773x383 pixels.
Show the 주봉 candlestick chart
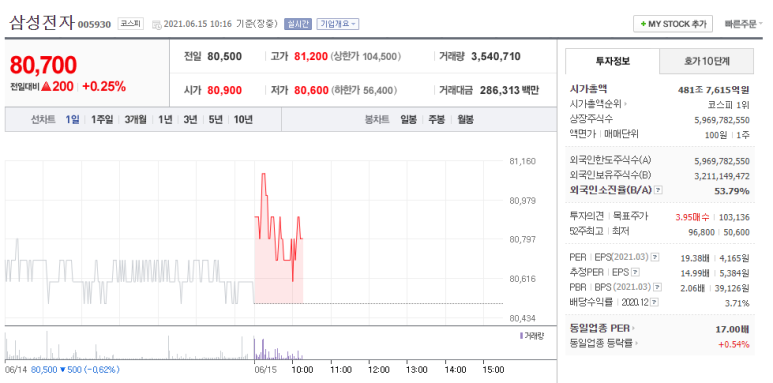coord(437,120)
